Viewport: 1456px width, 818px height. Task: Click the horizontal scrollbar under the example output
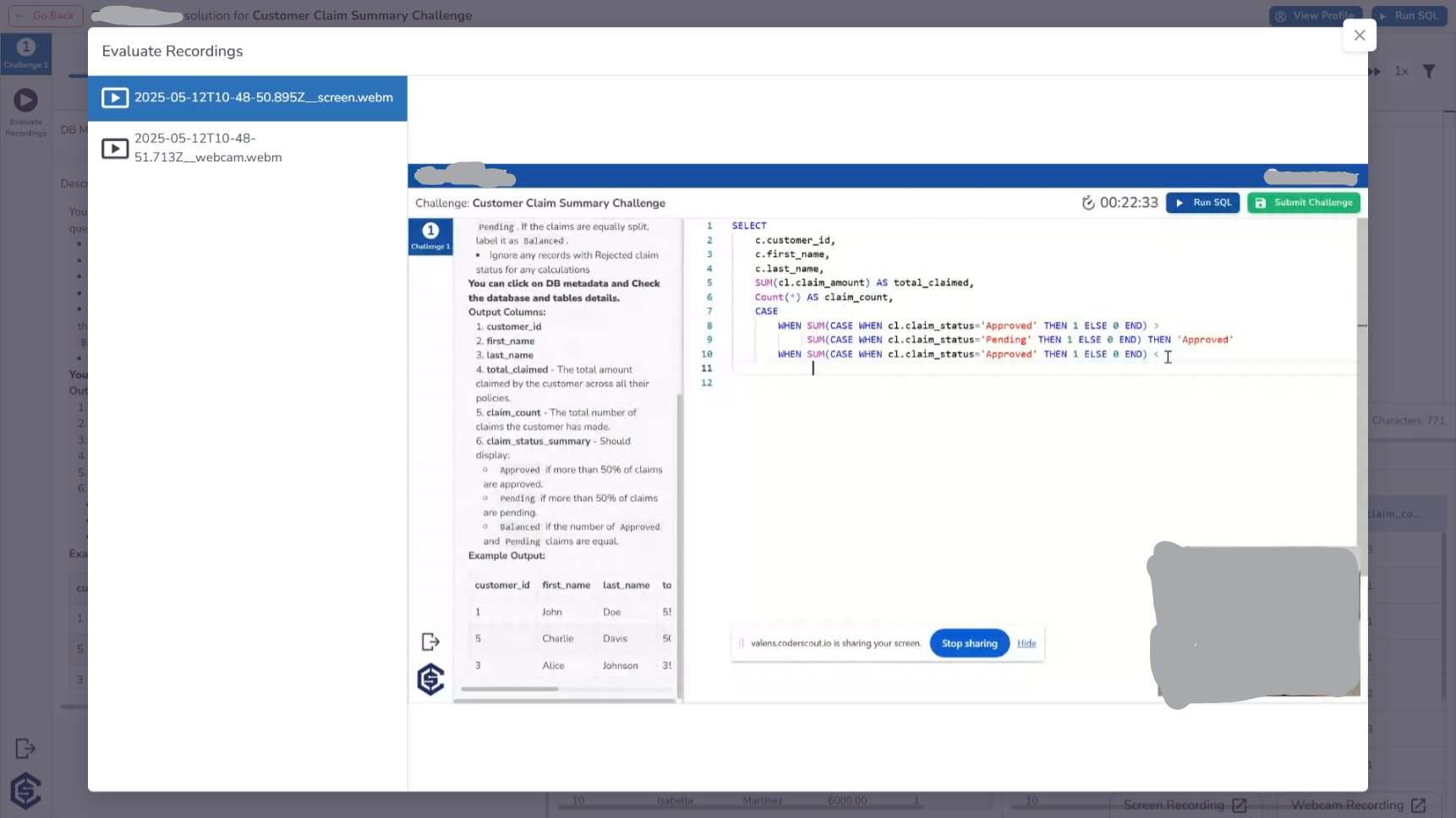[508, 690]
